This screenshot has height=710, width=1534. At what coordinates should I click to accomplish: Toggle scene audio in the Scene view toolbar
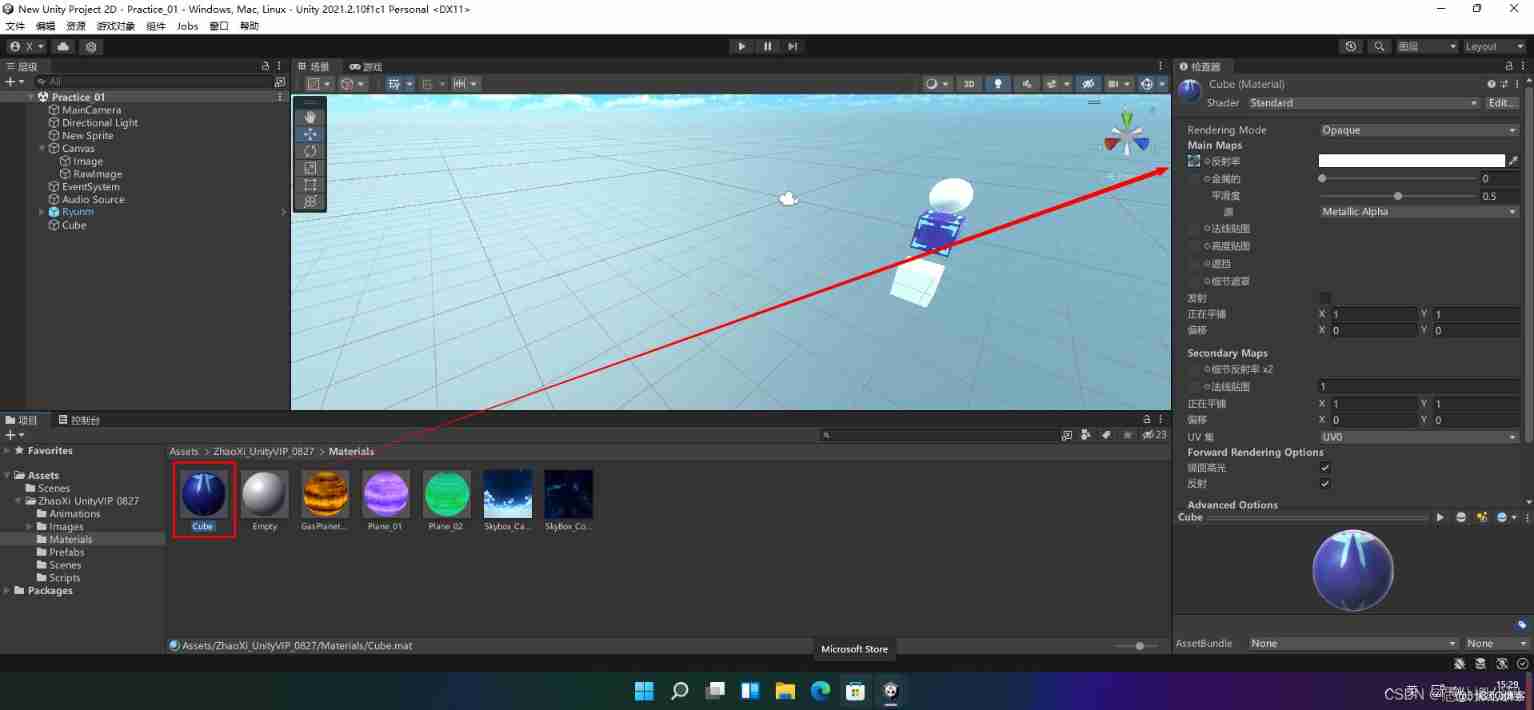coord(1028,83)
